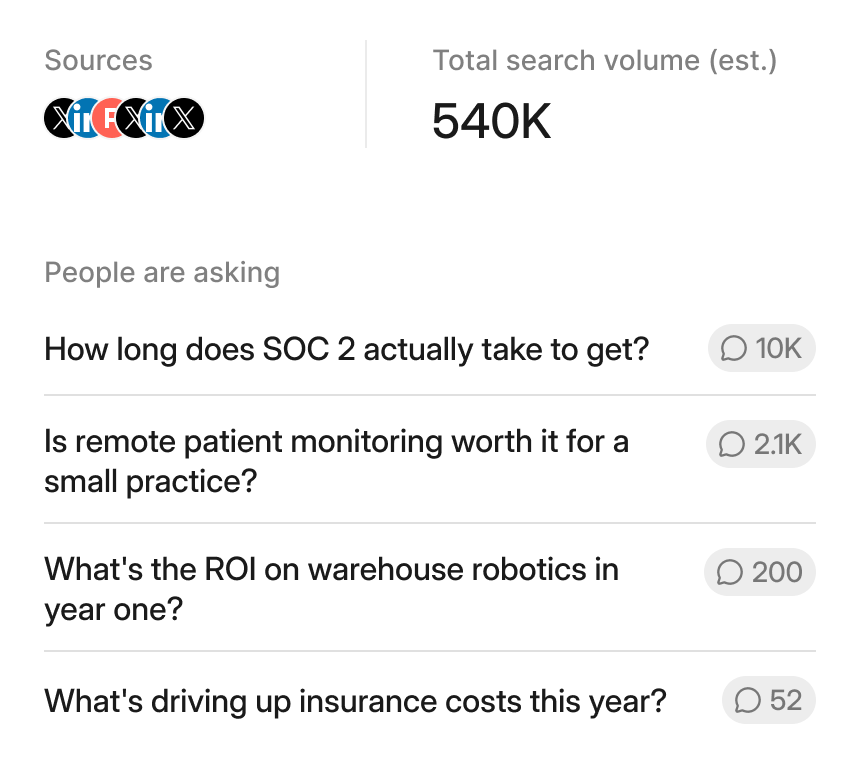Click the speech bubble icon beside 10K
This screenshot has height=764, width=860.
(733, 348)
